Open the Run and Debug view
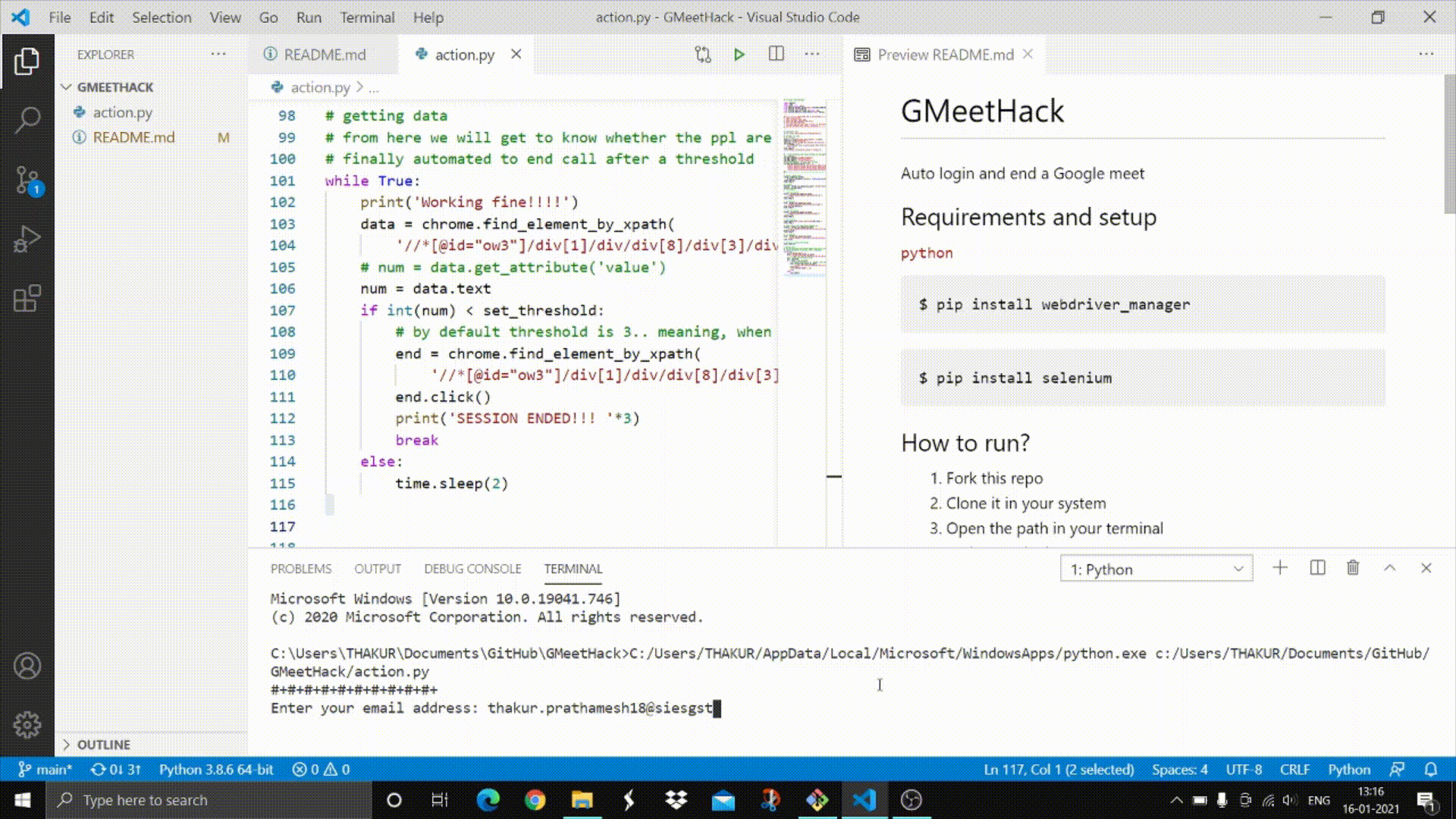The image size is (1456, 819). pyautogui.click(x=27, y=240)
